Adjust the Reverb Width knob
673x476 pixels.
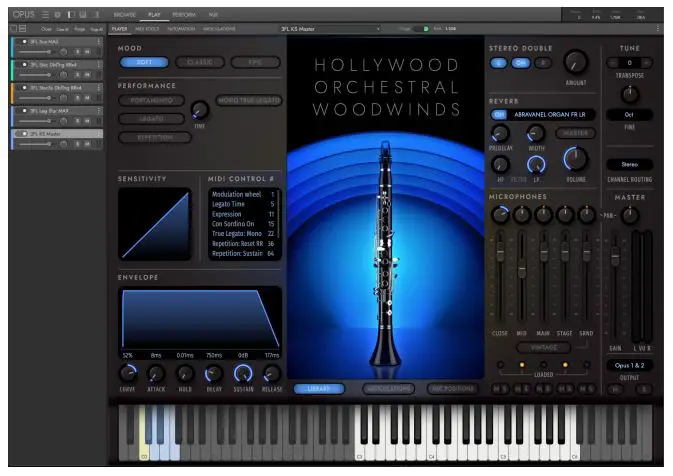click(536, 134)
